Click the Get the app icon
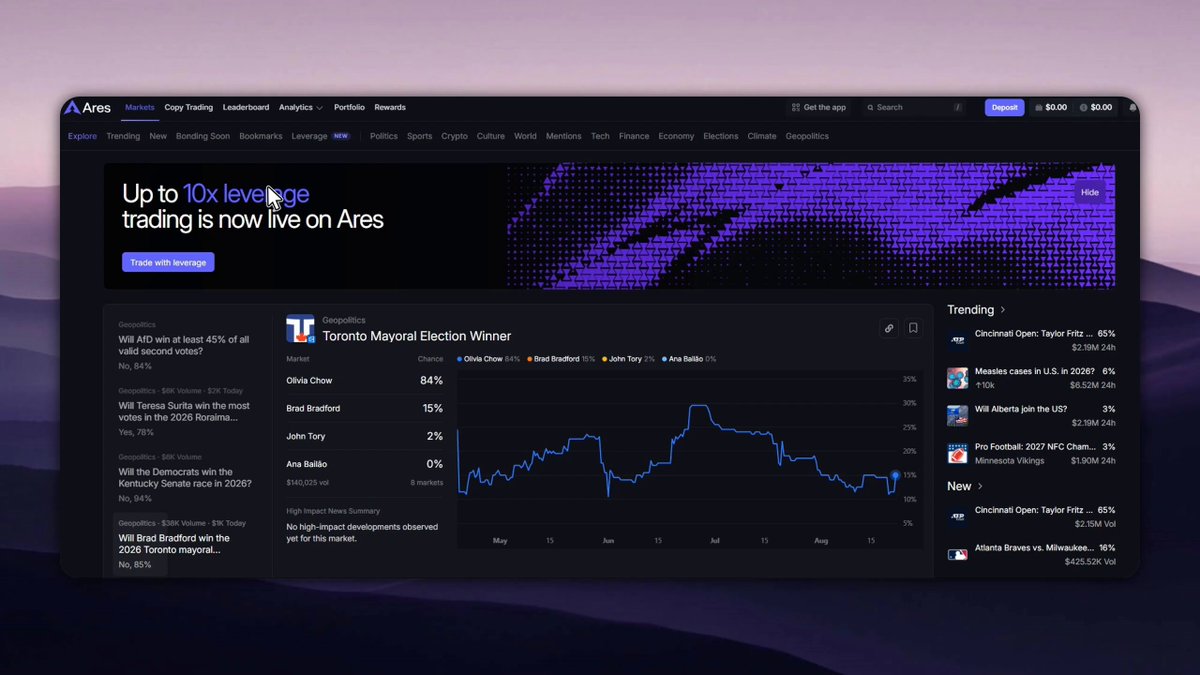The width and height of the screenshot is (1200, 675). tap(795, 108)
